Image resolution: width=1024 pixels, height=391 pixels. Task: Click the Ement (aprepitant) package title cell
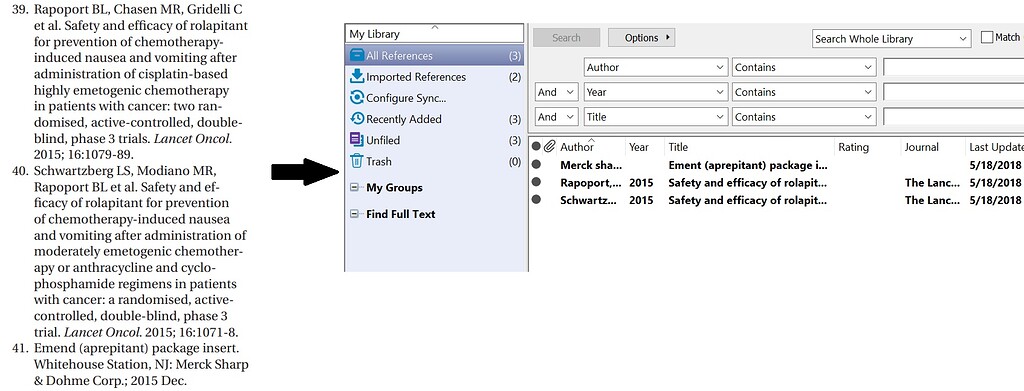pos(748,165)
